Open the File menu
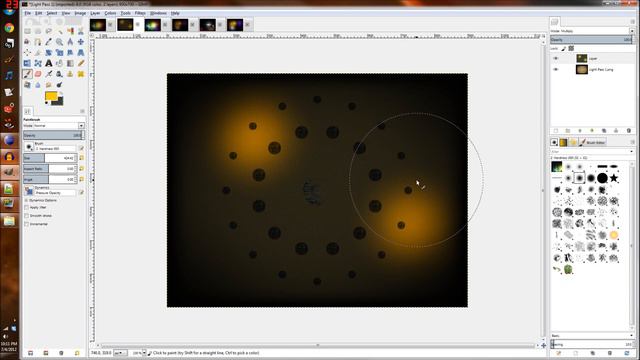 point(27,13)
